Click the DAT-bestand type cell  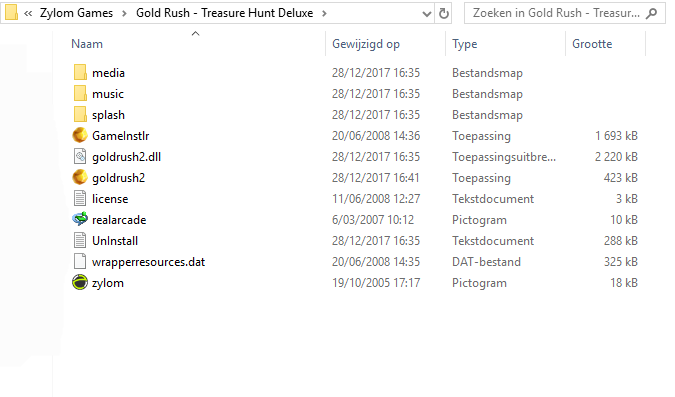486,262
